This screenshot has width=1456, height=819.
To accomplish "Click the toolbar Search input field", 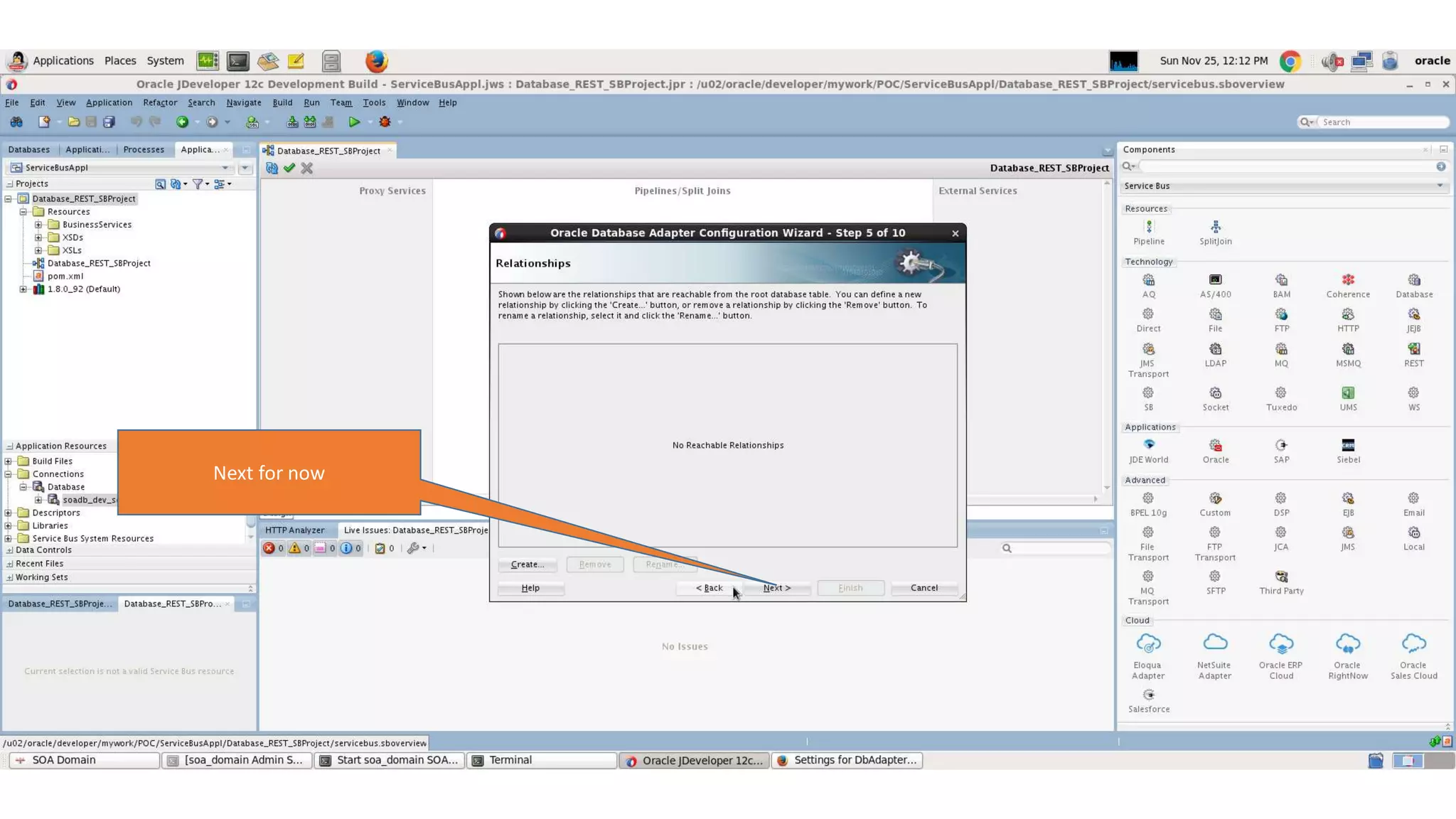I will tap(1381, 122).
